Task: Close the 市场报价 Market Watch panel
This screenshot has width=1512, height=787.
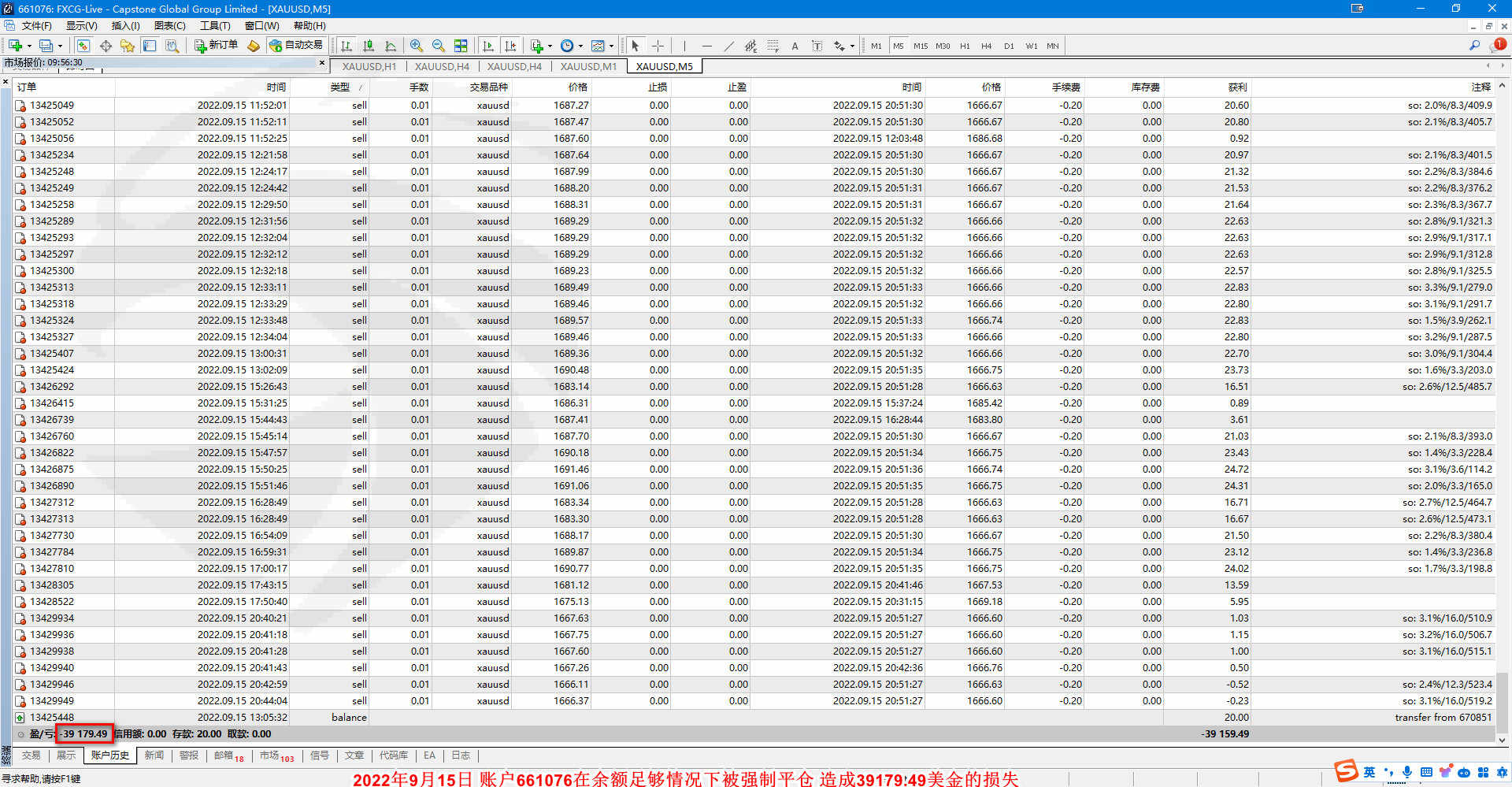Action: pos(322,62)
